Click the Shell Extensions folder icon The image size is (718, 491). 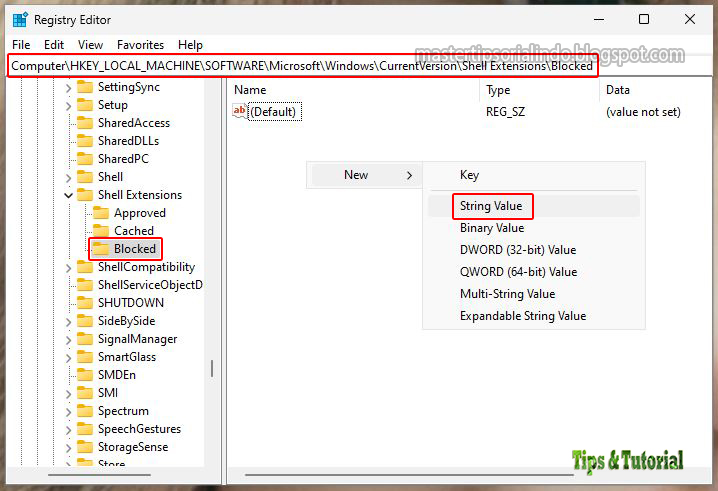[85, 195]
